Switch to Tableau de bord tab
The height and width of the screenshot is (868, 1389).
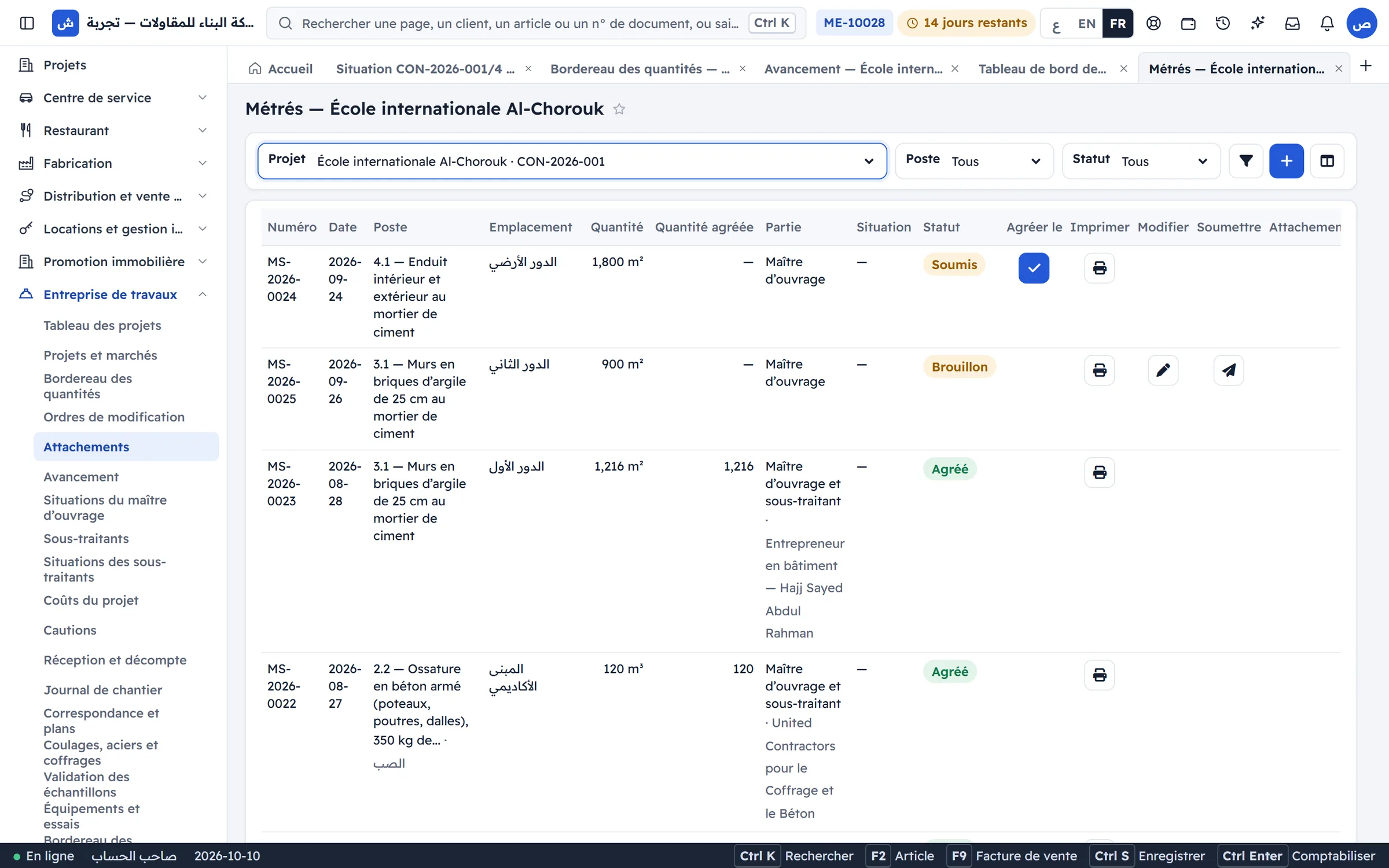click(1042, 69)
